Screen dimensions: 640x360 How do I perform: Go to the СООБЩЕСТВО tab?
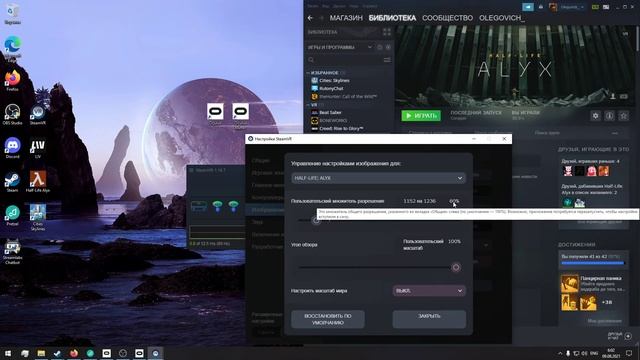tap(447, 18)
